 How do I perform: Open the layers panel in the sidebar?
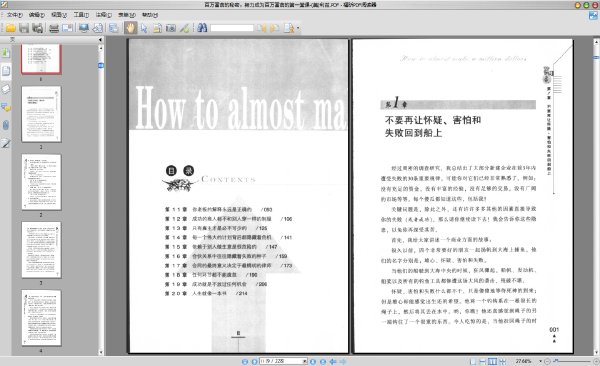5,89
